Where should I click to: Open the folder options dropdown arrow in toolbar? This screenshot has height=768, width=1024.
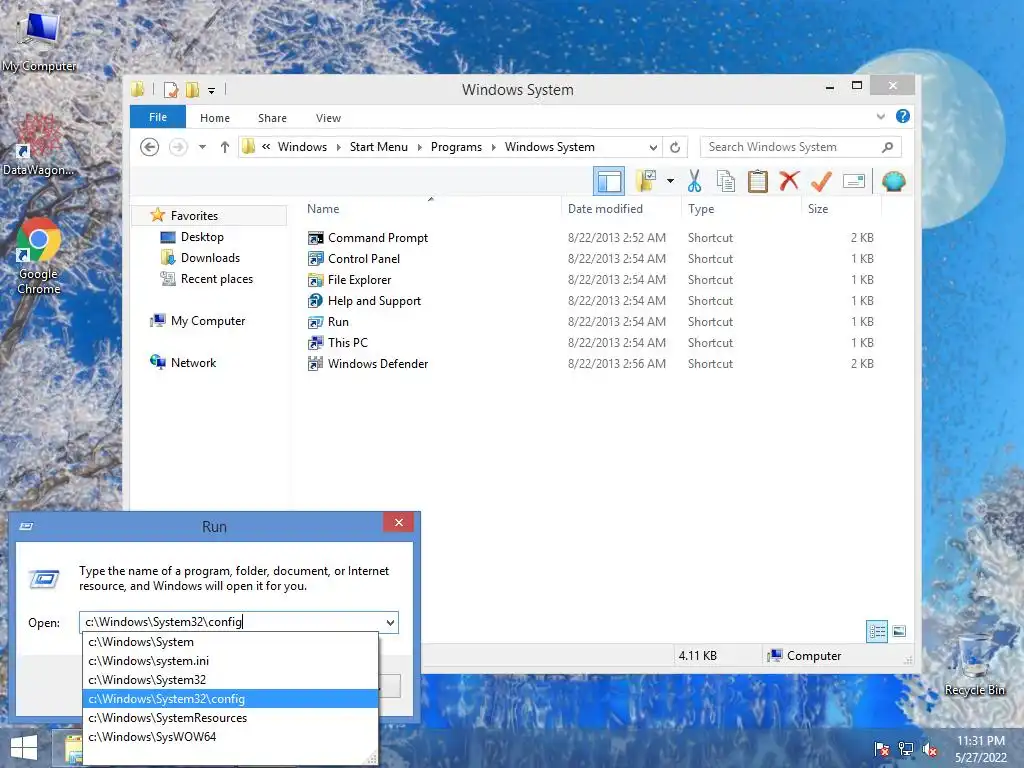point(670,181)
